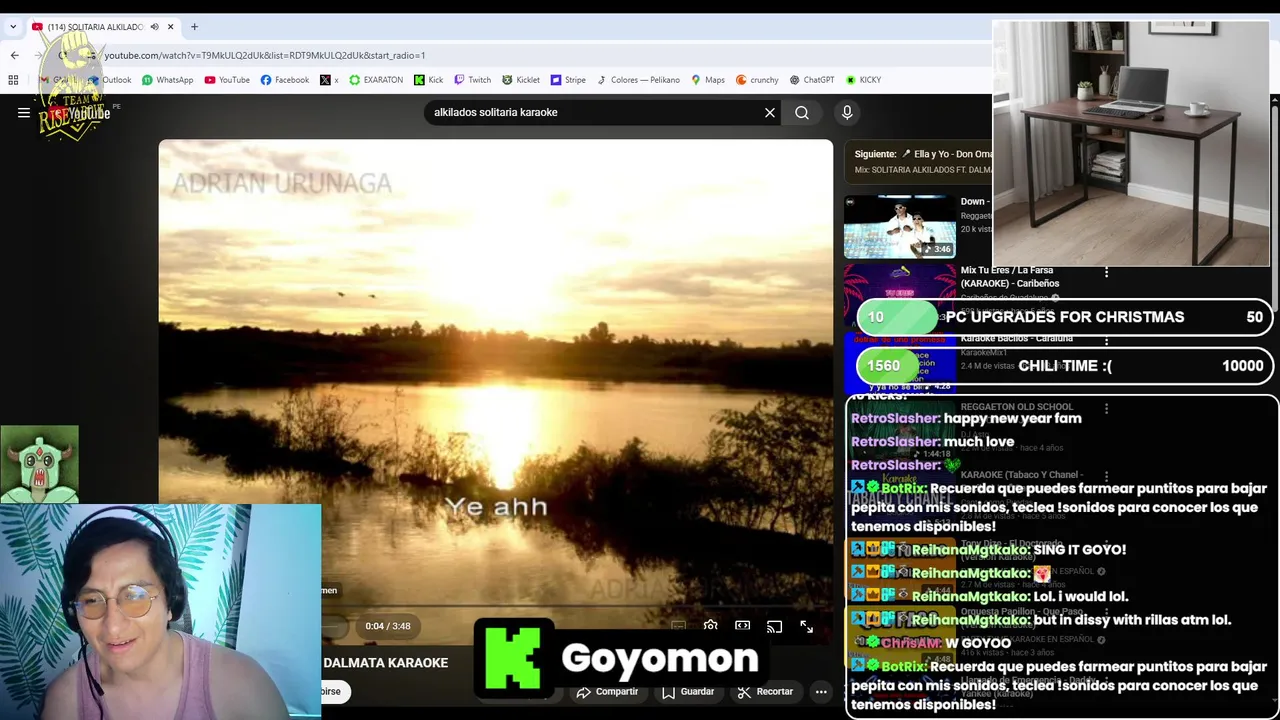Clip the video with Recortar
Viewport: 1280px width, 720px height.
pos(765,691)
